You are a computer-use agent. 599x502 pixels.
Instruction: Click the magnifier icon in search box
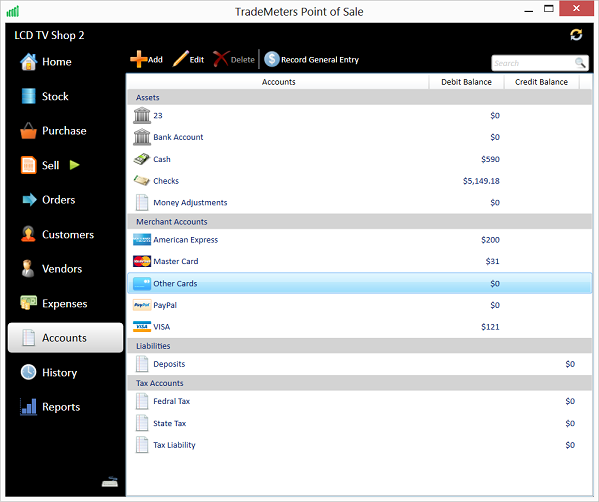pyautogui.click(x=580, y=63)
